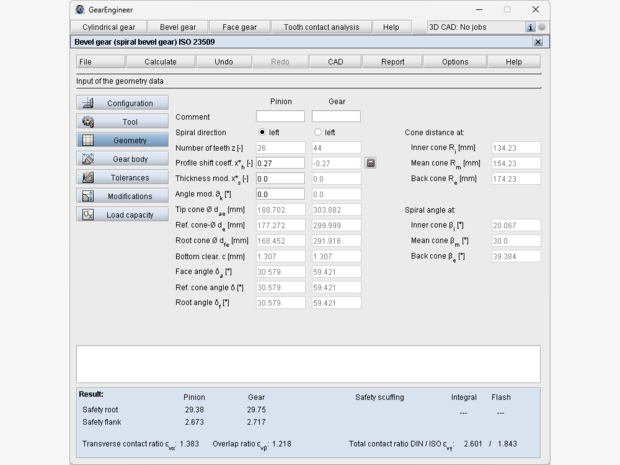Open the Tooth contact analysis tab

click(x=321, y=27)
